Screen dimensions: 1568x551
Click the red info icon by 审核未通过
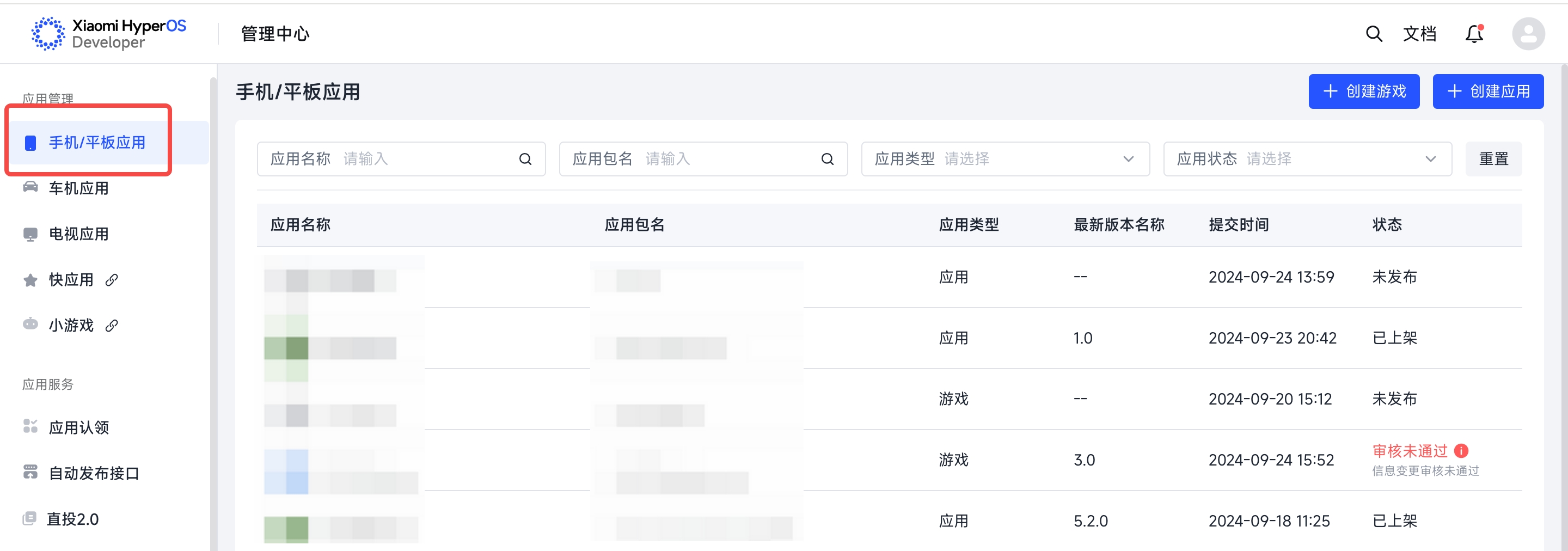1461,450
